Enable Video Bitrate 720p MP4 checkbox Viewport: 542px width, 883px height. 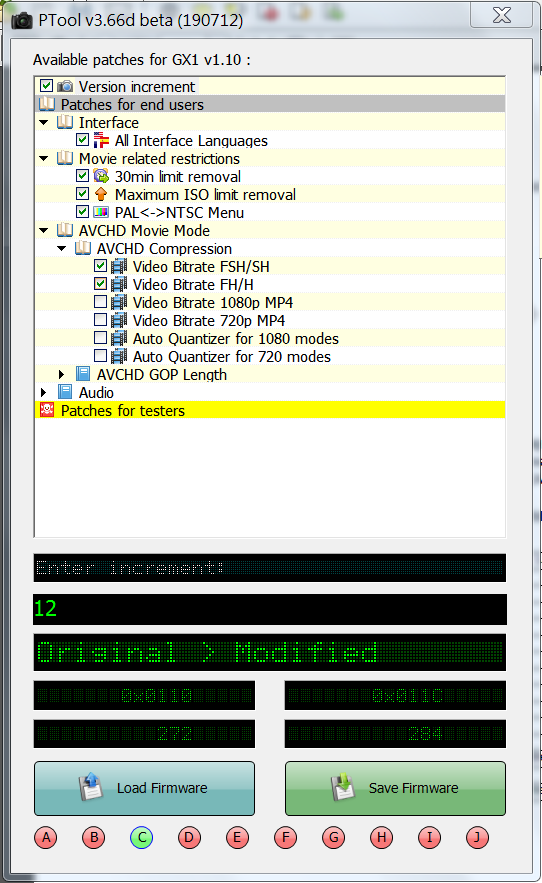pyautogui.click(x=100, y=320)
